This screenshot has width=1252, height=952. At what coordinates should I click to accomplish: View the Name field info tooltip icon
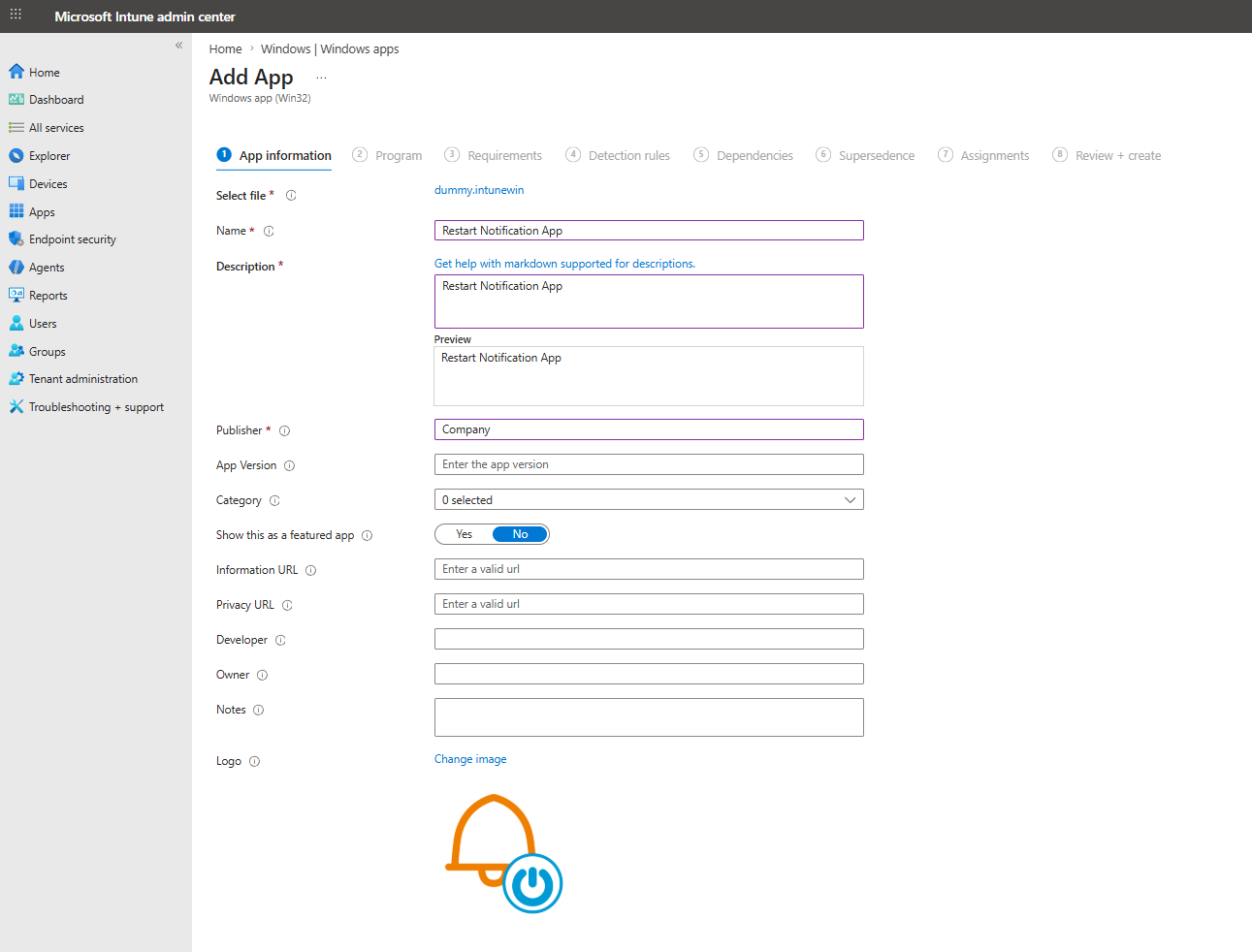[269, 231]
